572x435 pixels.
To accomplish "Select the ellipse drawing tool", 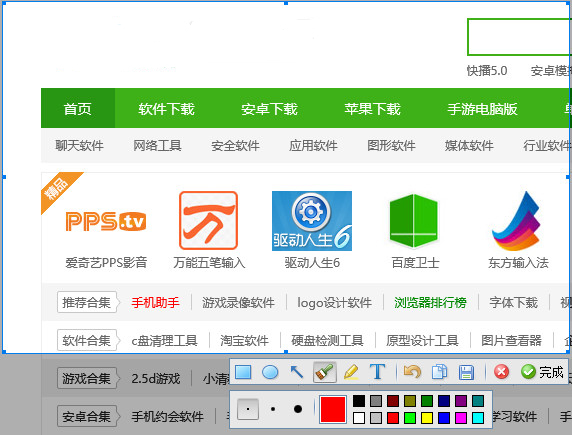I will tap(270, 372).
